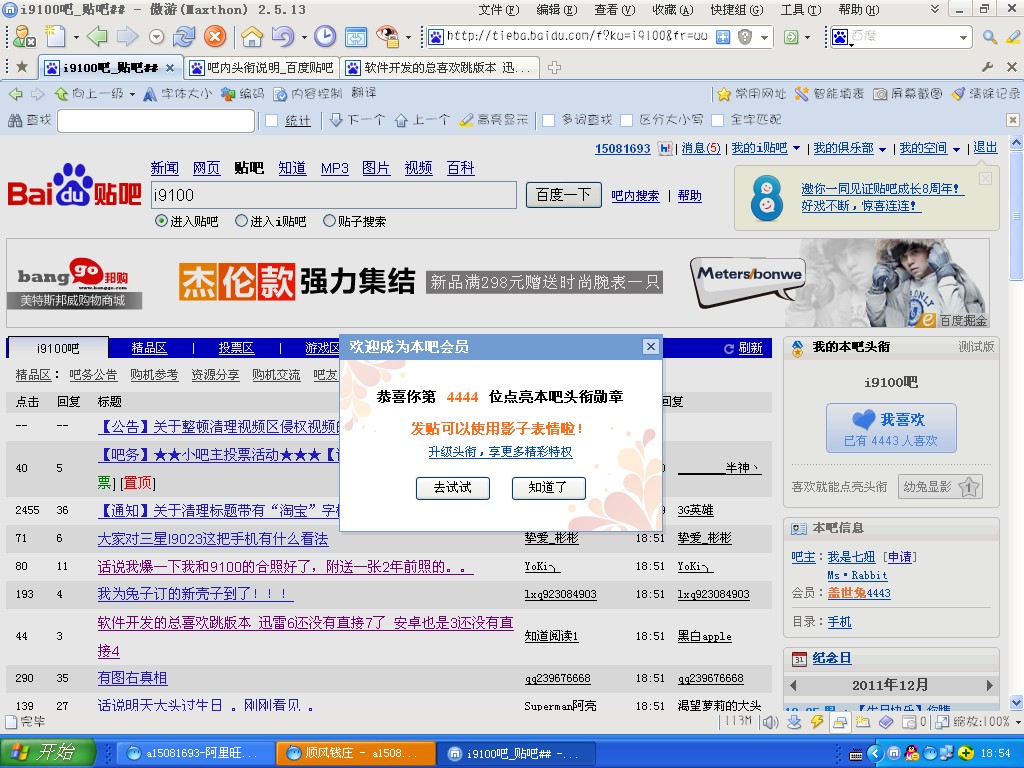The width and height of the screenshot is (1024, 768).
Task: Enable the 多词查找 checkbox
Action: coord(549,120)
